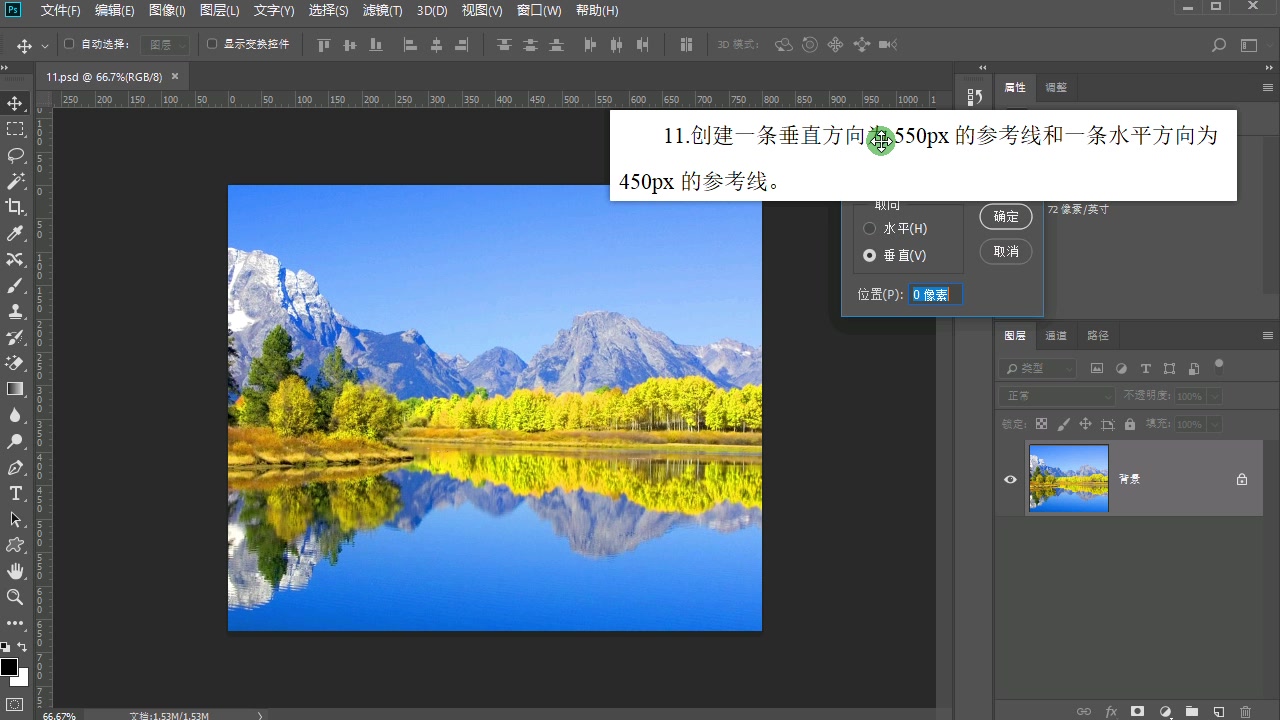Open the 文件(F) menu

[x=61, y=11]
